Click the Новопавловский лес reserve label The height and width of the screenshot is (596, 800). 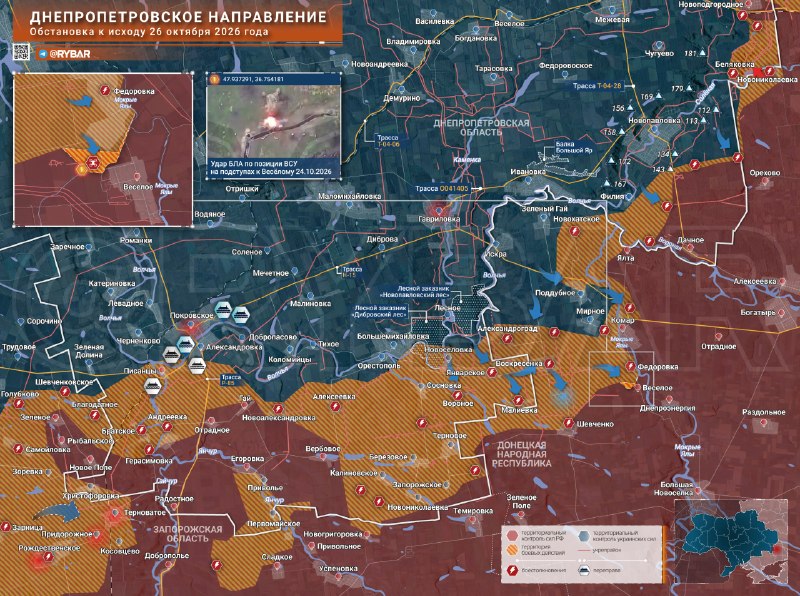click(416, 291)
